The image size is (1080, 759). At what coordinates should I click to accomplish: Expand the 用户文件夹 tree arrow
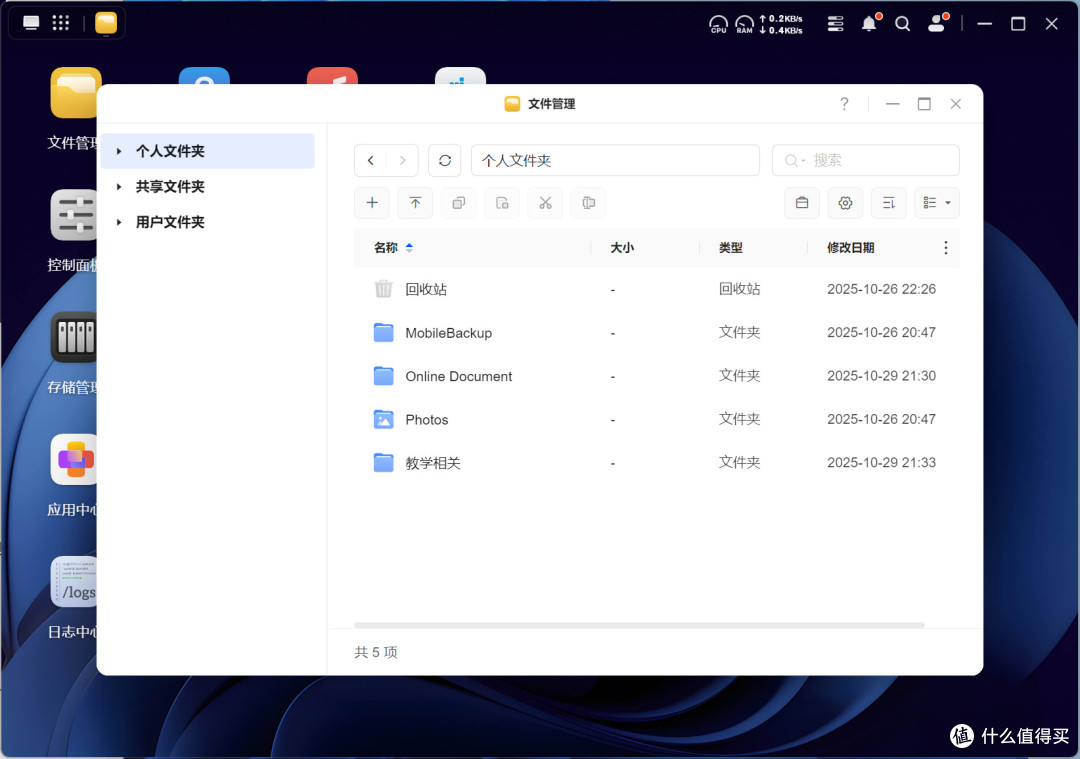[x=118, y=222]
